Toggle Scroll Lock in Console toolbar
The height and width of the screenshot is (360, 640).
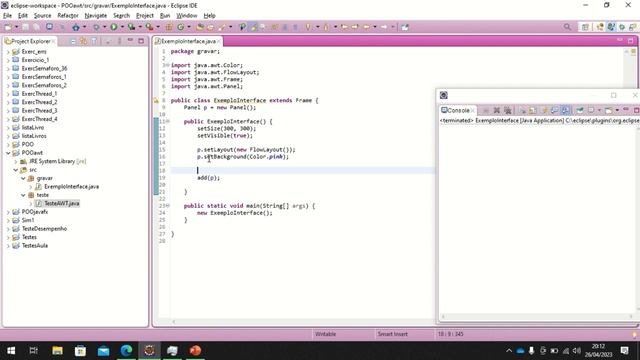(x=533, y=110)
